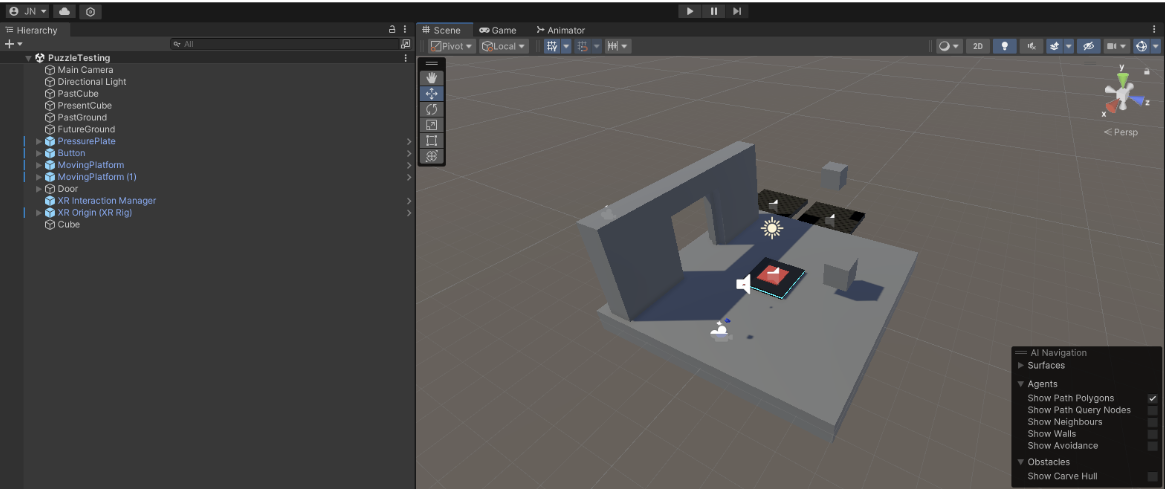Enable Show Carve Hull checkbox

pyautogui.click(x=1152, y=476)
